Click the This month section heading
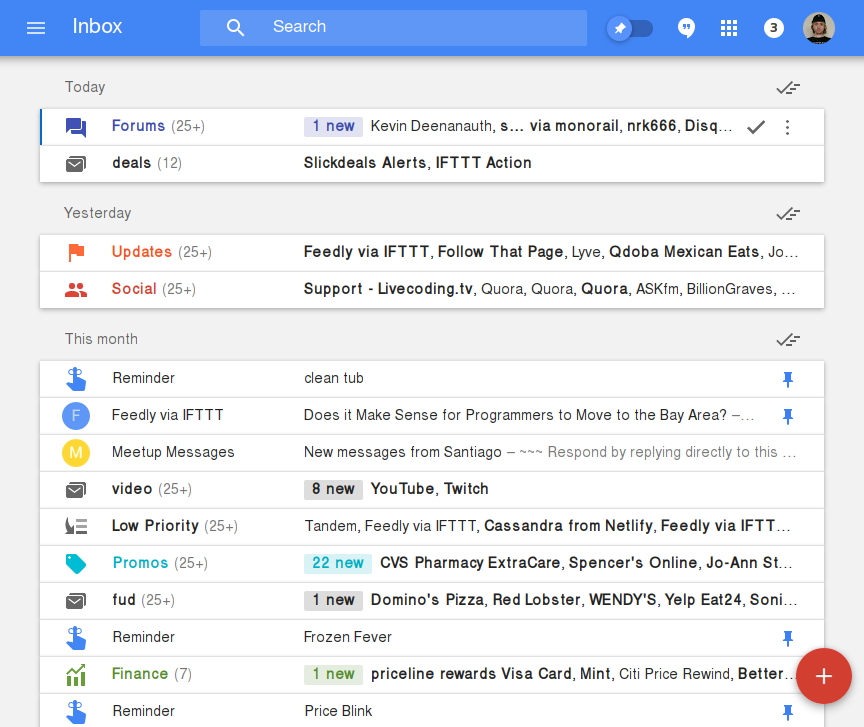This screenshot has height=727, width=864. pos(101,339)
